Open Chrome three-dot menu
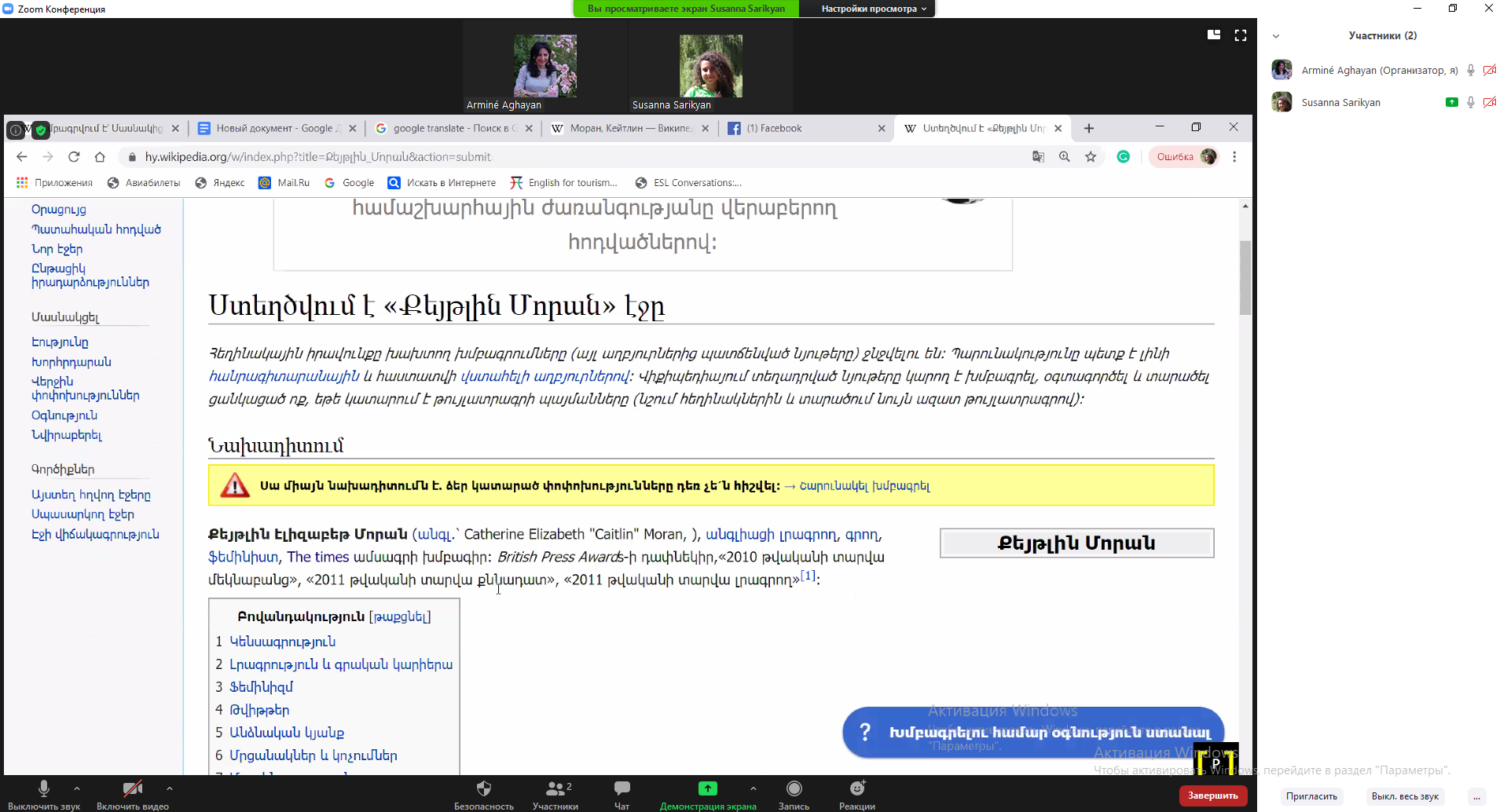 [1234, 157]
